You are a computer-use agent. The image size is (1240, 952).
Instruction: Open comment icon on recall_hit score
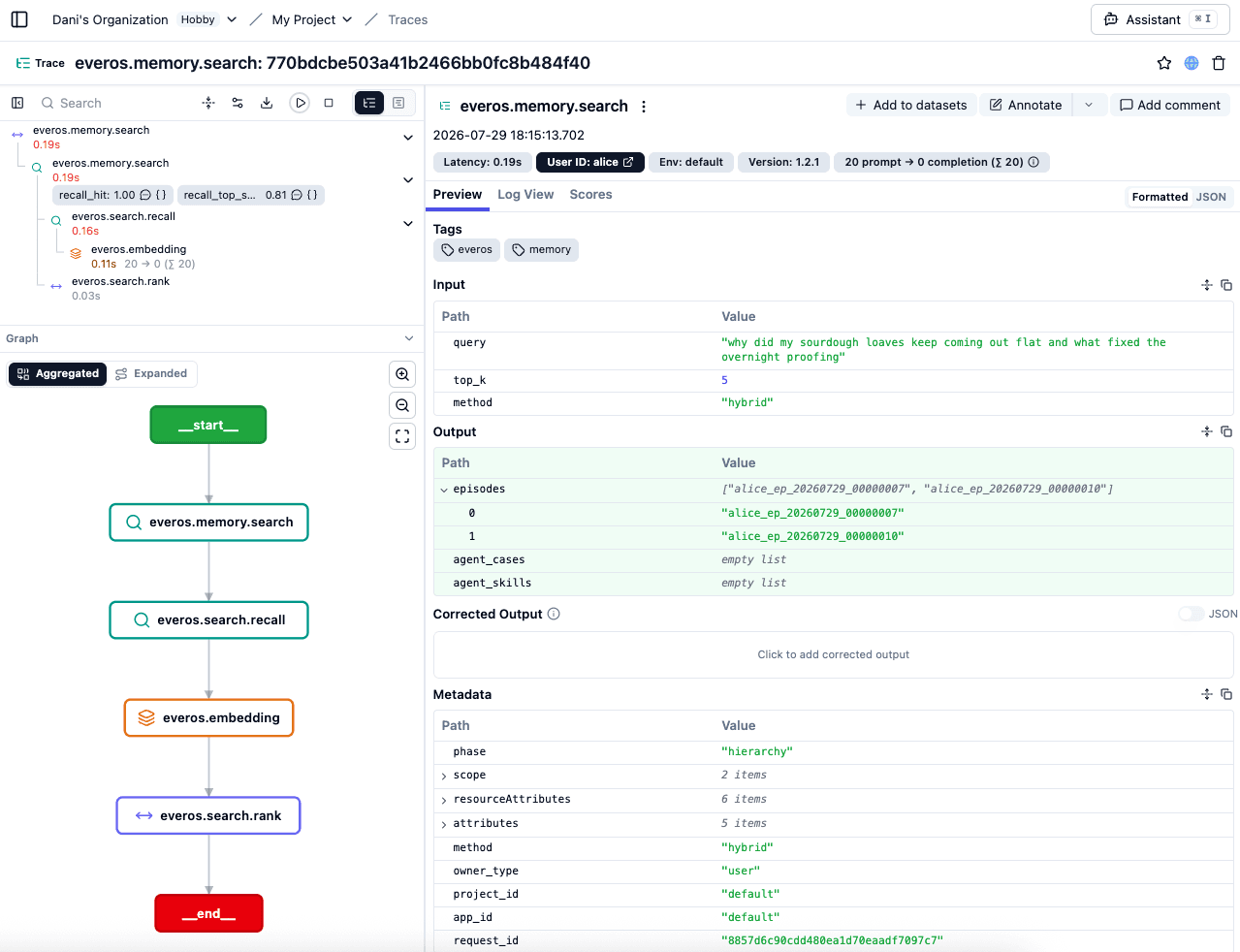pyautogui.click(x=145, y=195)
